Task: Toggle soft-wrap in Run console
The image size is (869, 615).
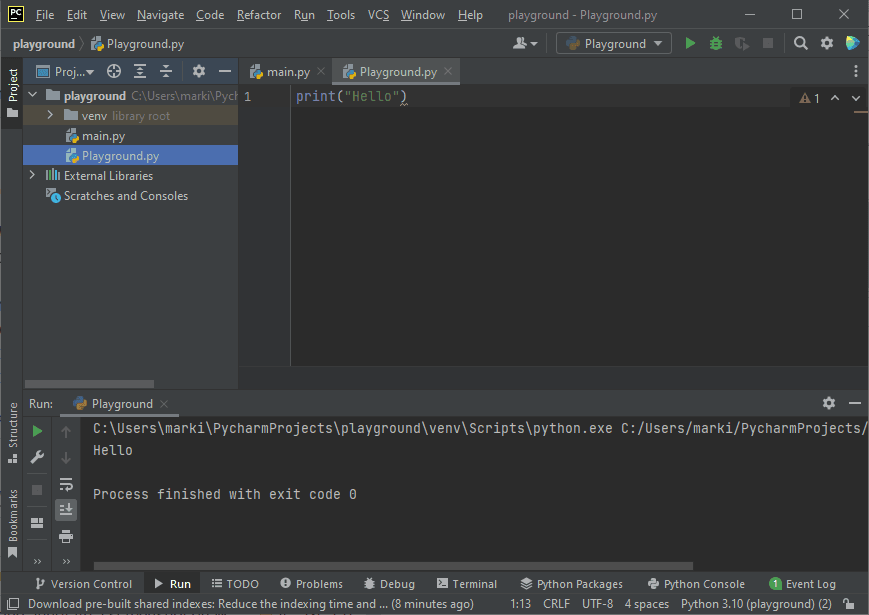Action: pyautogui.click(x=66, y=484)
